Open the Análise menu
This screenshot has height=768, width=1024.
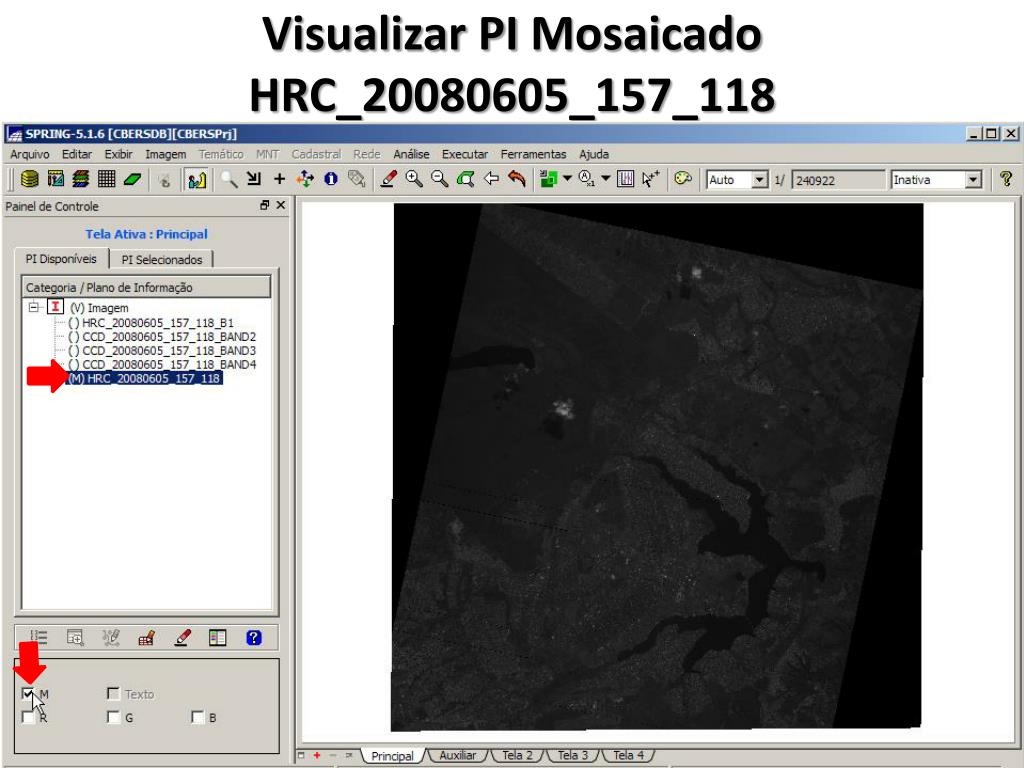pyautogui.click(x=411, y=154)
